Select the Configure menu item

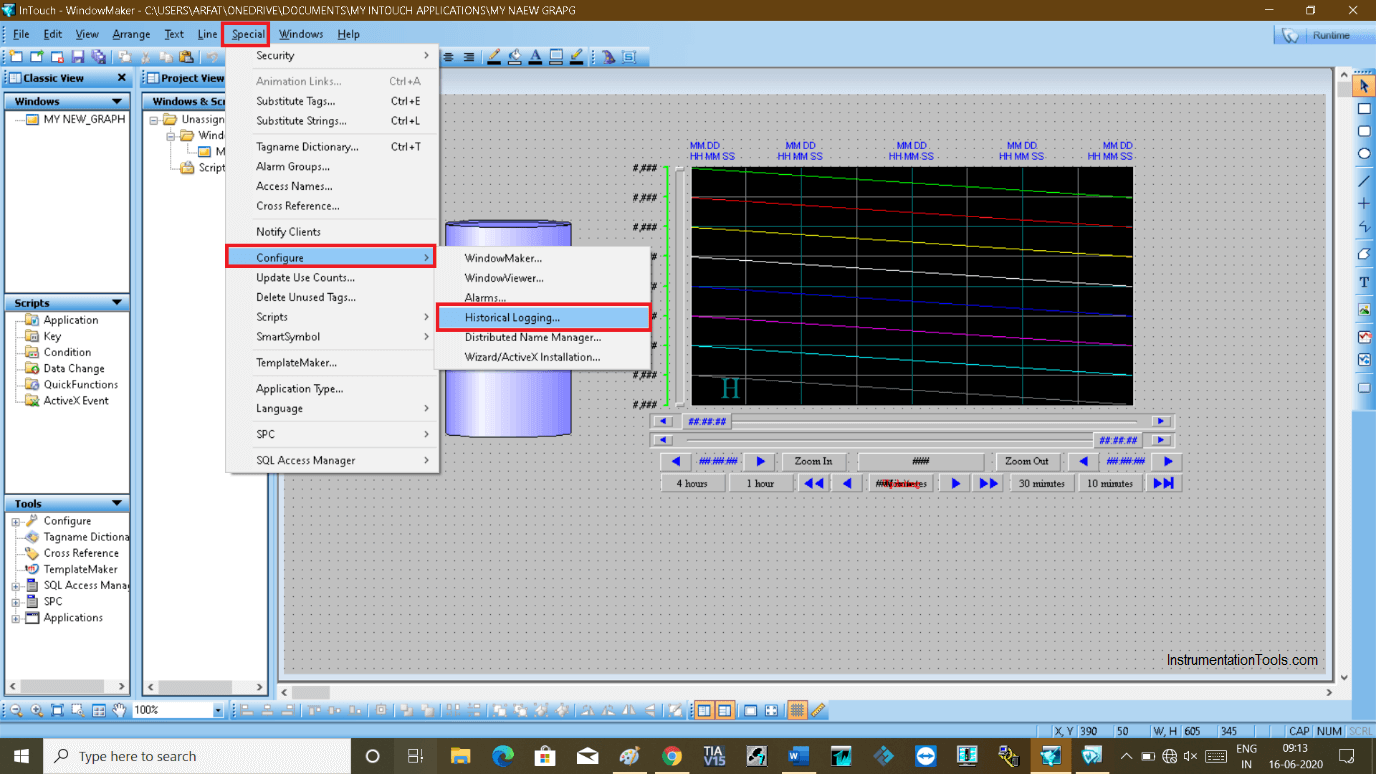click(333, 257)
